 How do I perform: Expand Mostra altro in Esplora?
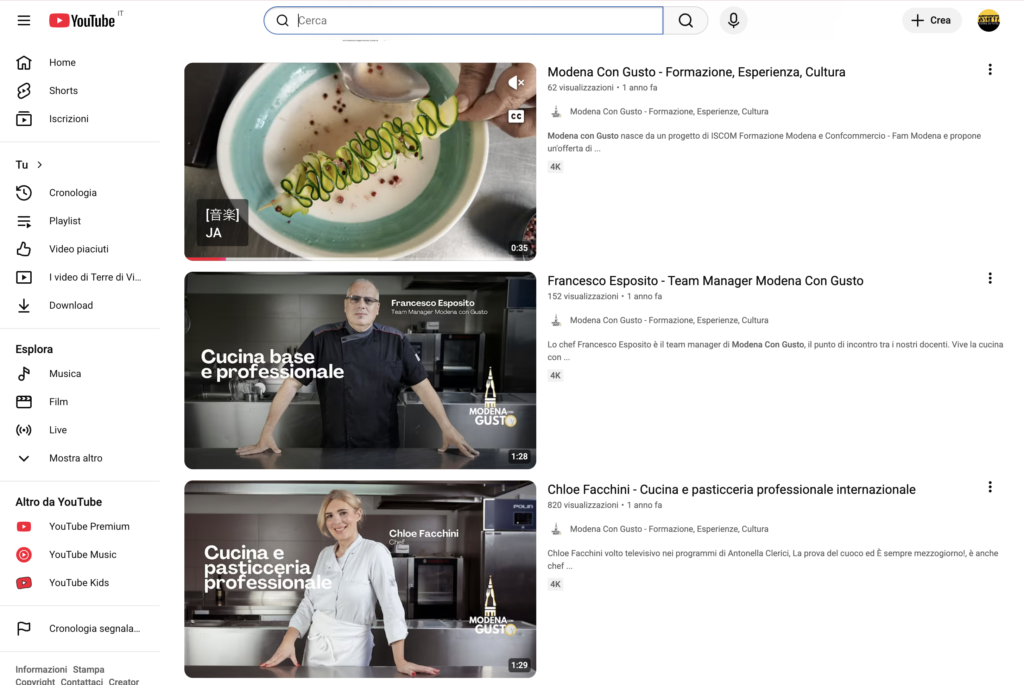75,458
